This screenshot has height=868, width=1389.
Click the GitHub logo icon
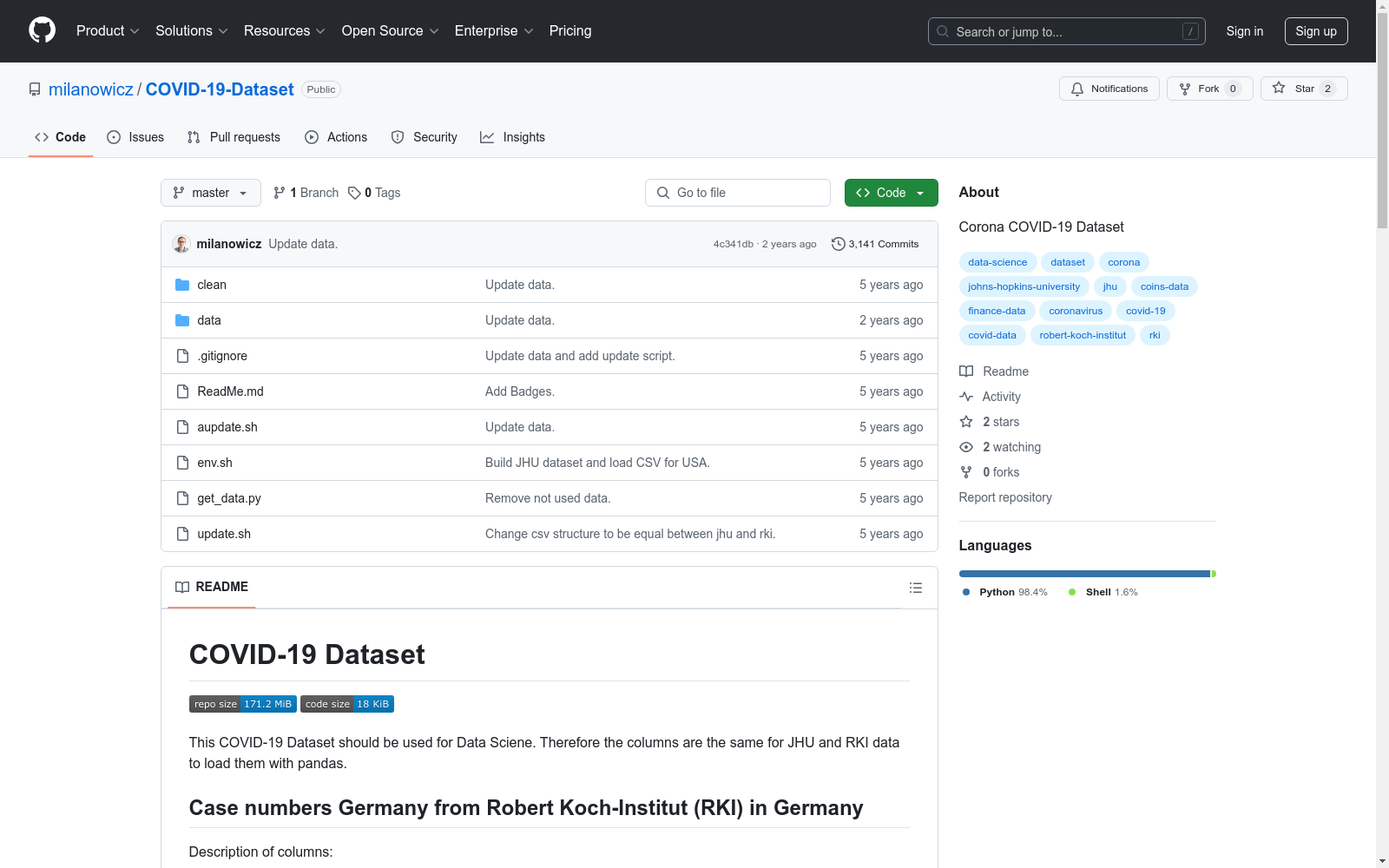pos(42,30)
